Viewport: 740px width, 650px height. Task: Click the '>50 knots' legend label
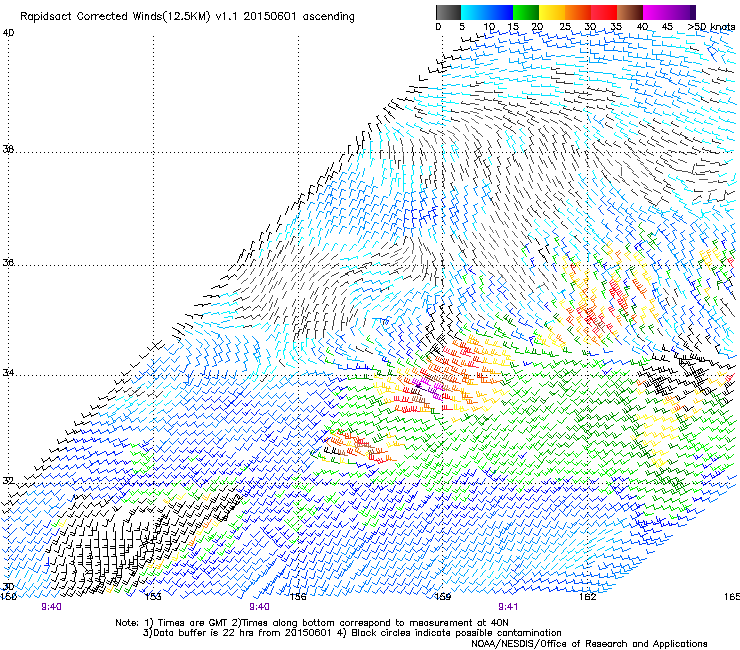tap(711, 27)
